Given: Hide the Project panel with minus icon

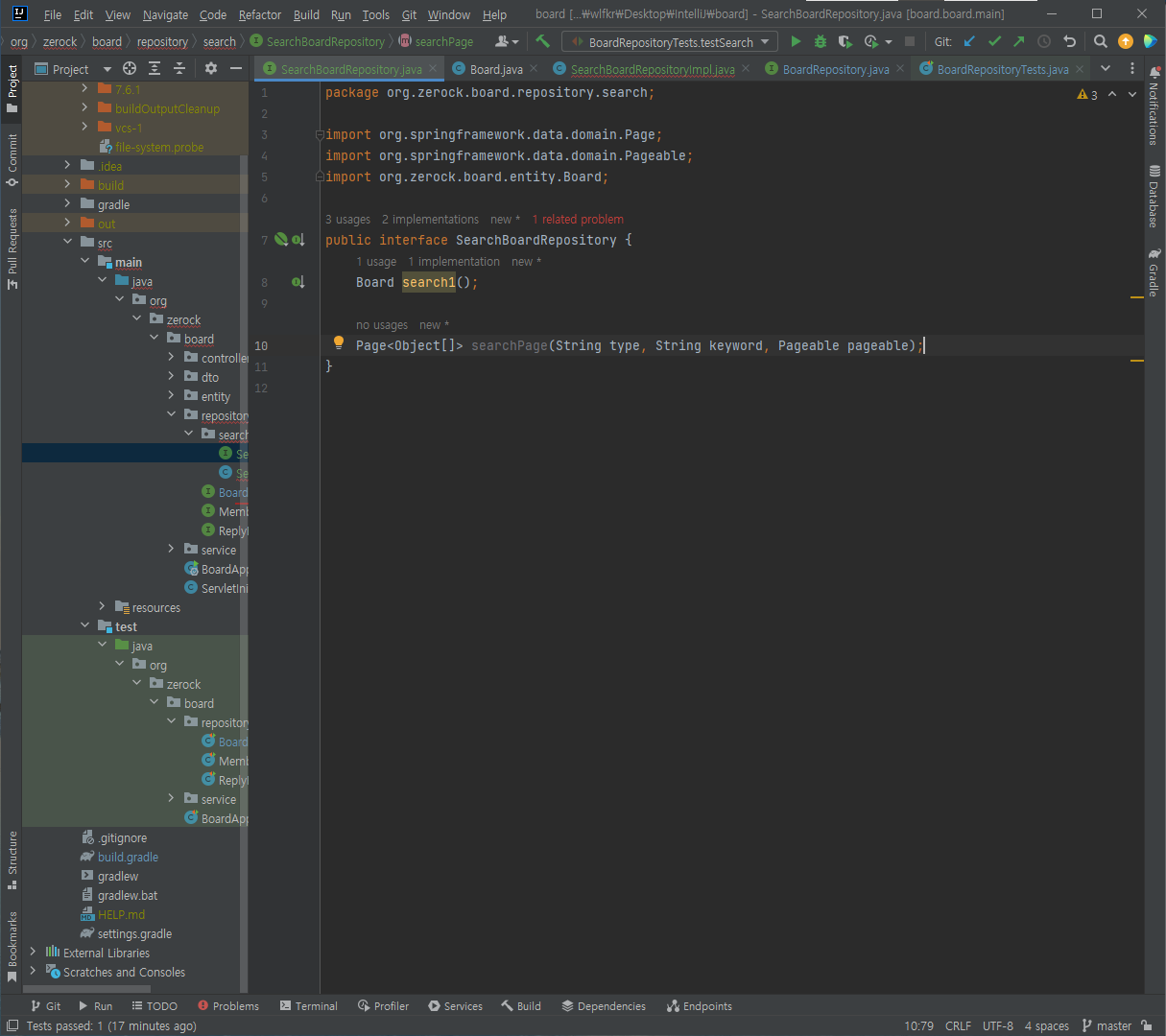Looking at the screenshot, I should [x=236, y=68].
